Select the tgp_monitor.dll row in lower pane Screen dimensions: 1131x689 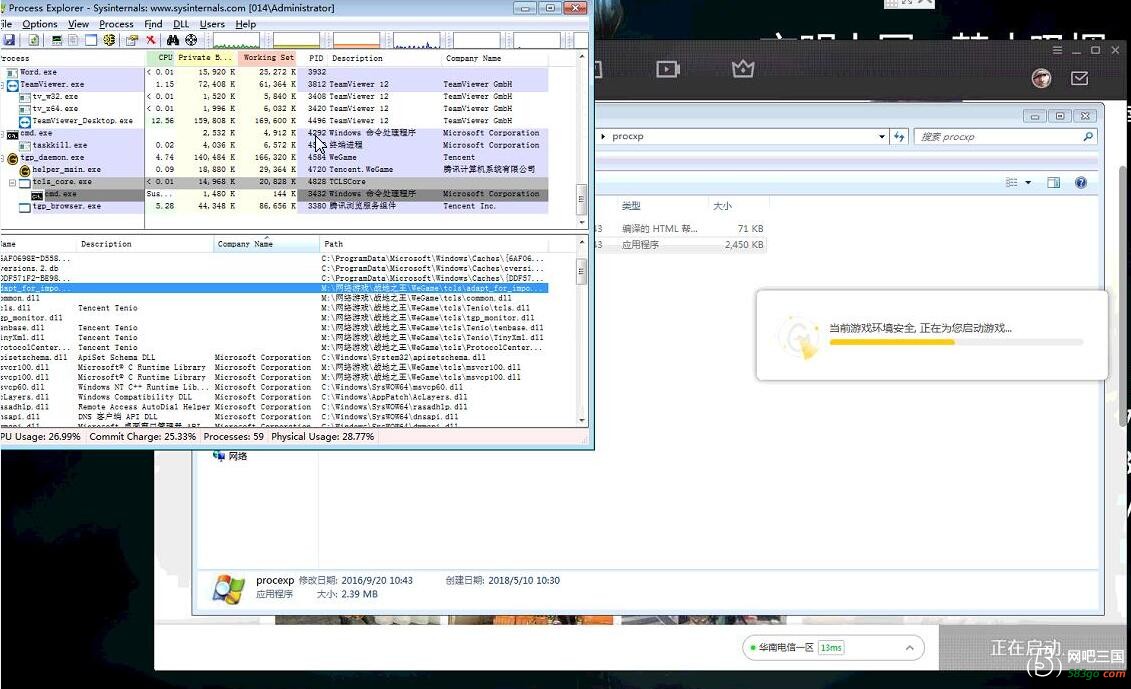coord(274,318)
